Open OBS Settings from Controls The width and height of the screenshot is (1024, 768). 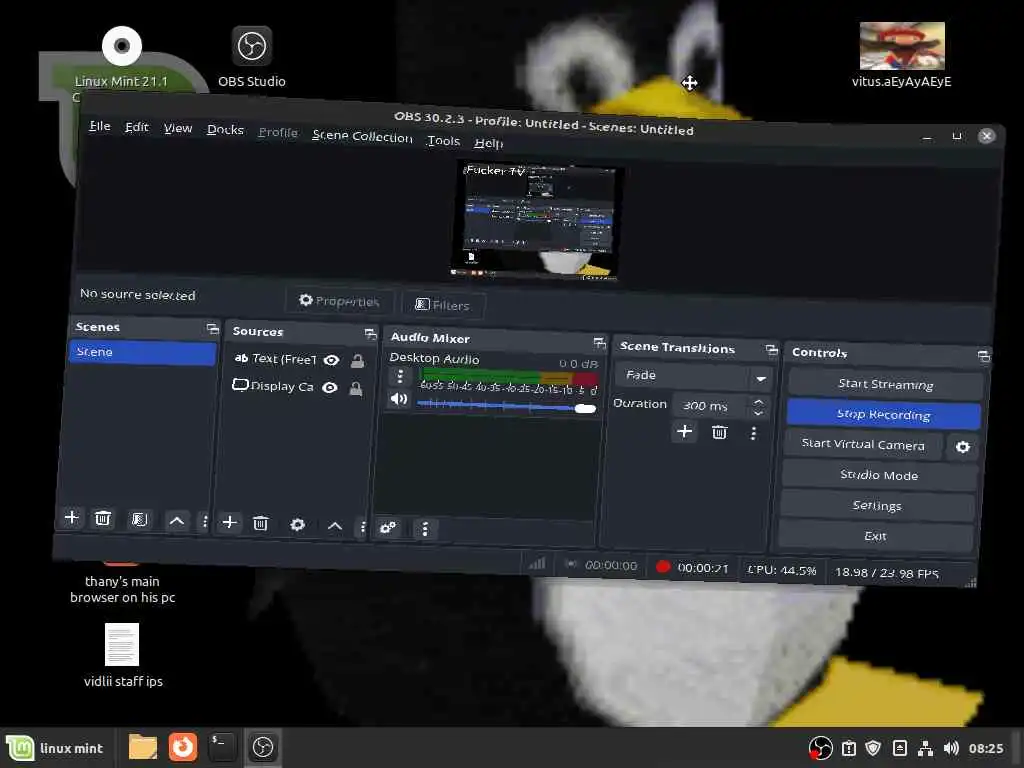(x=877, y=505)
